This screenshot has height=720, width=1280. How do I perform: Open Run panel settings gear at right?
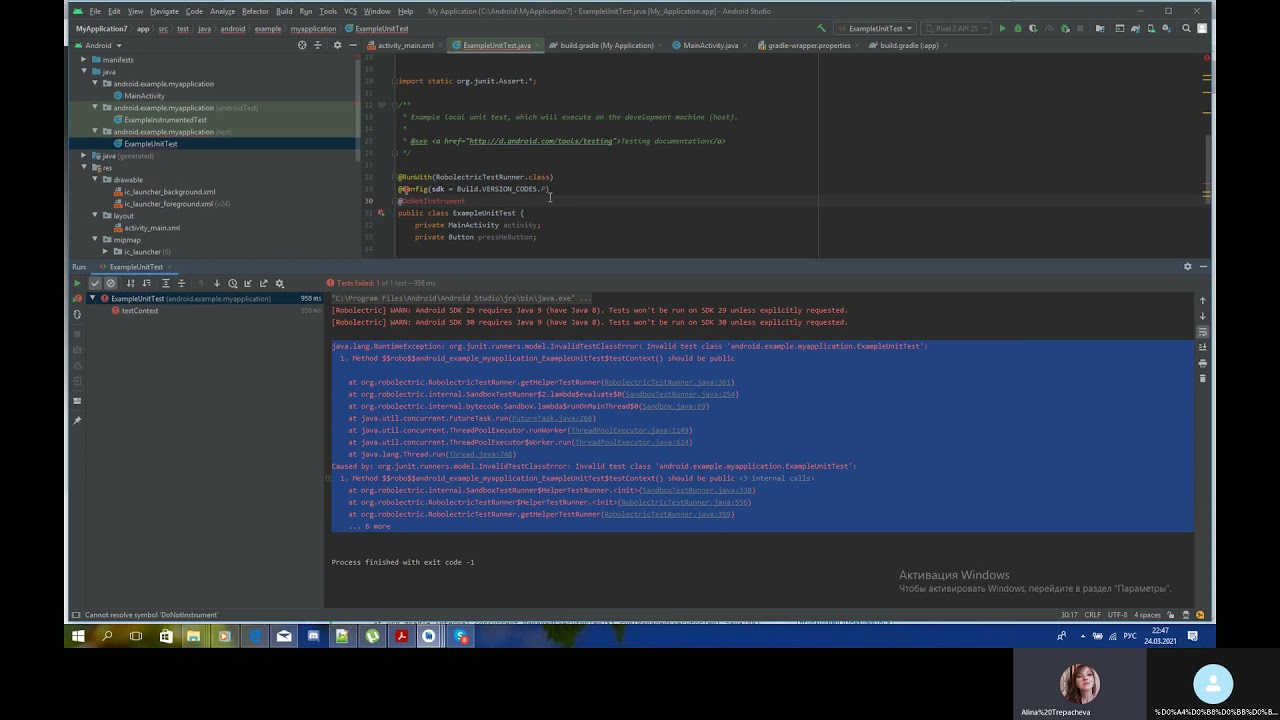[1187, 267]
